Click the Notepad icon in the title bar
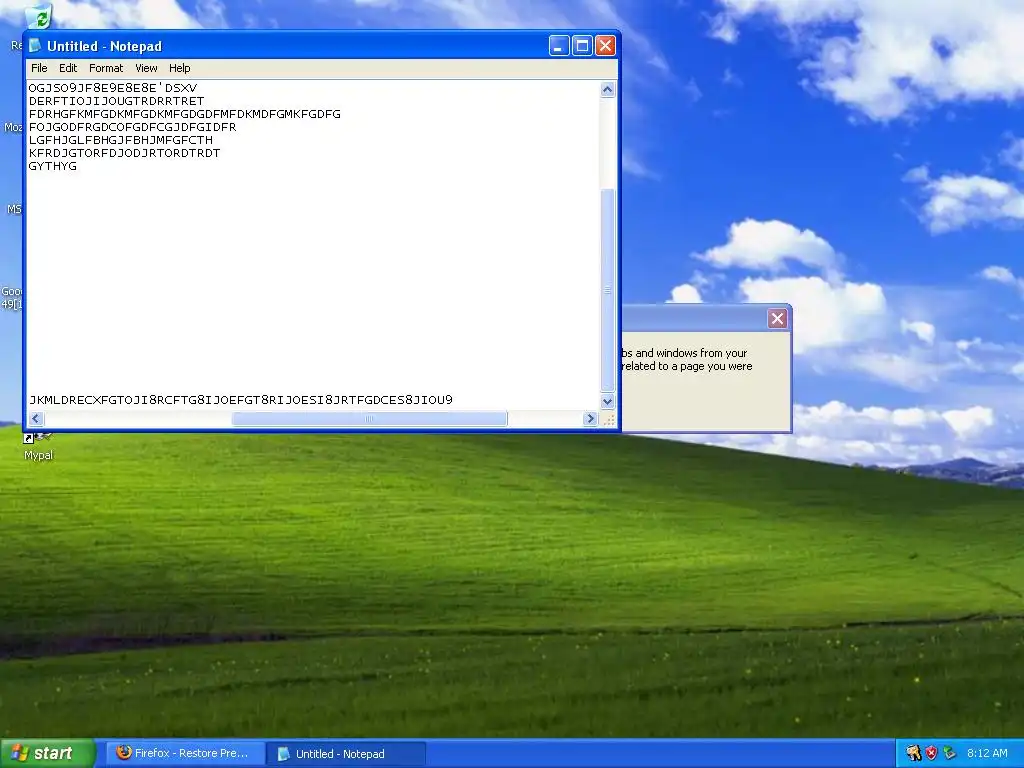This screenshot has height=768, width=1024. tap(35, 46)
